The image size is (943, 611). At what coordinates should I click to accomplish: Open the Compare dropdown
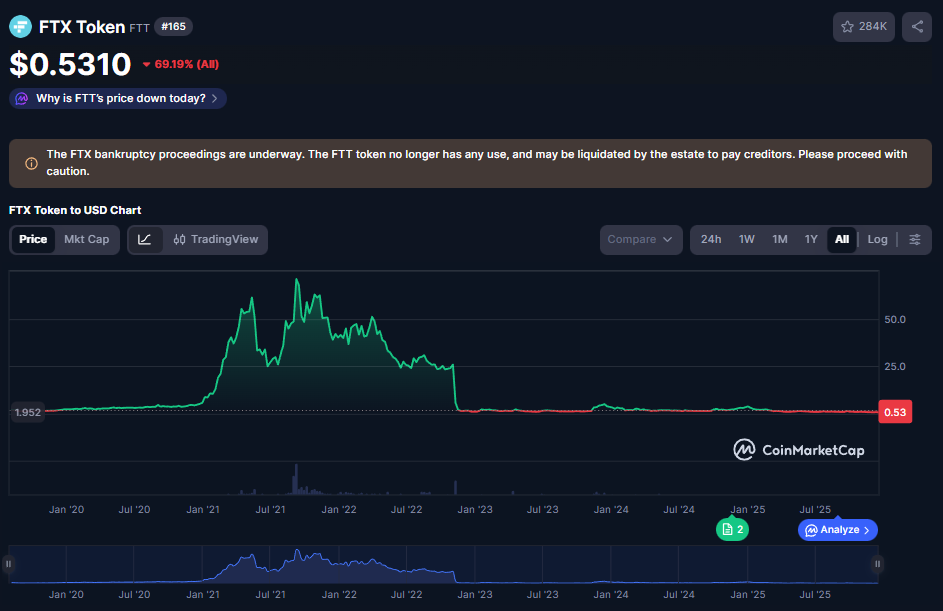641,240
